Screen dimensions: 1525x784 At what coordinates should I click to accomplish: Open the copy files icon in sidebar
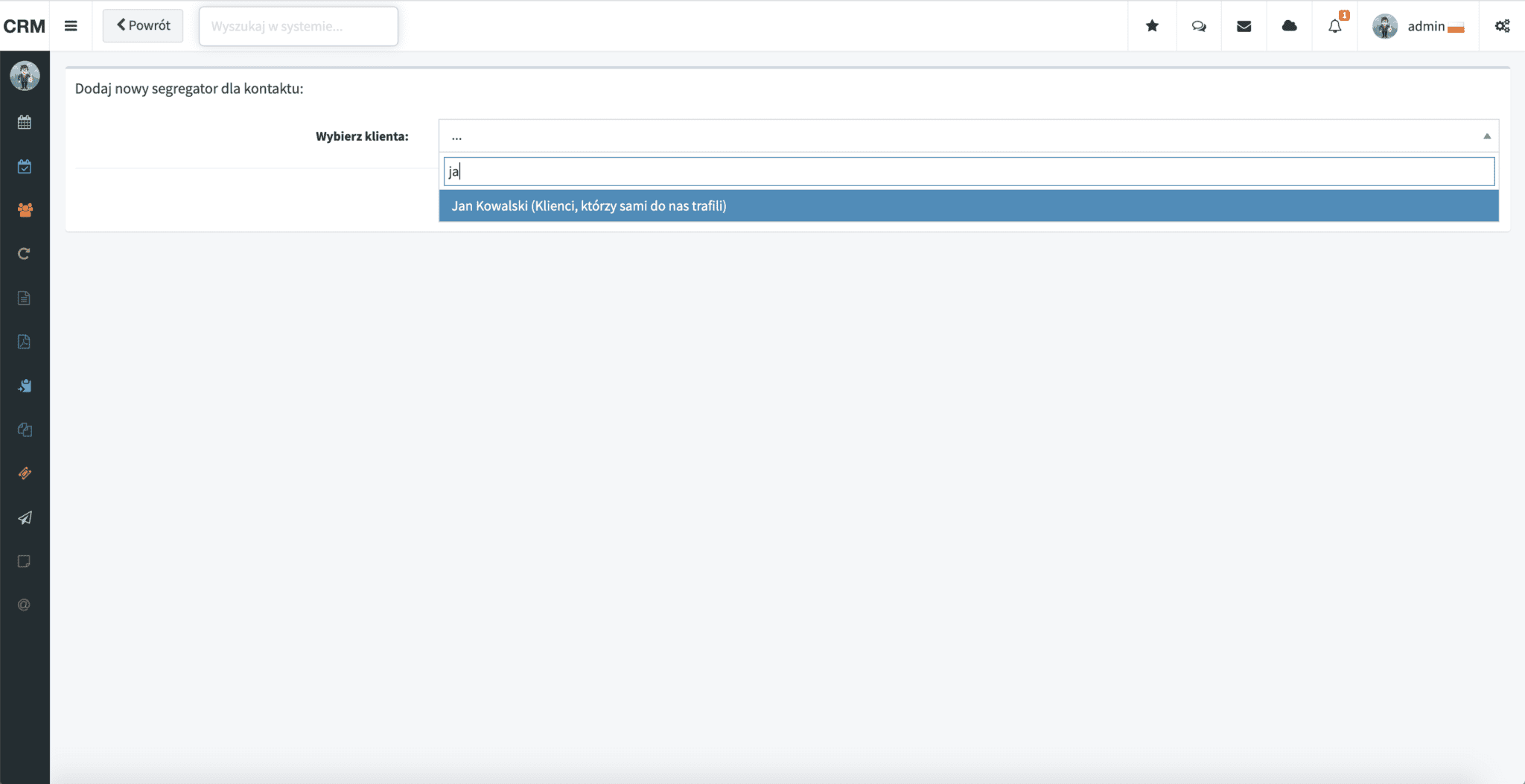(x=25, y=430)
